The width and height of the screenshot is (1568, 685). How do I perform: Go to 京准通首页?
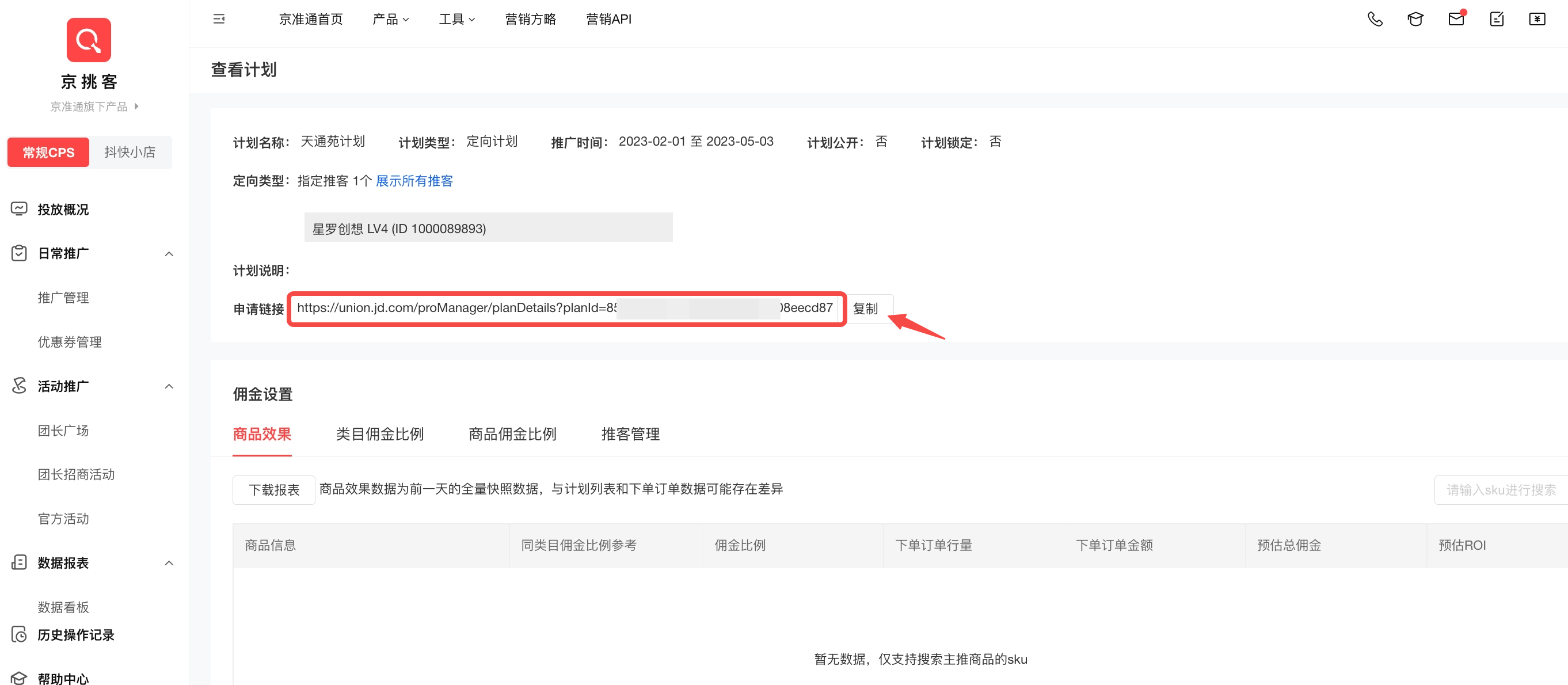pos(311,20)
